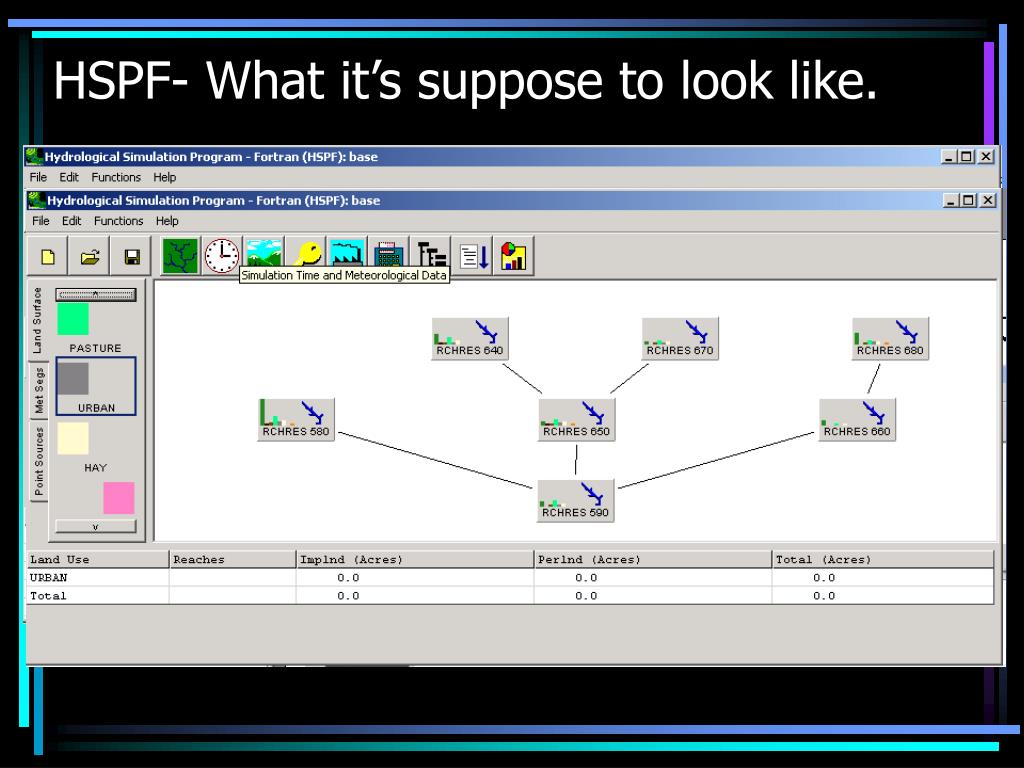This screenshot has height=768, width=1024.
Task: Open Help menu in the back window
Action: pos(165,177)
